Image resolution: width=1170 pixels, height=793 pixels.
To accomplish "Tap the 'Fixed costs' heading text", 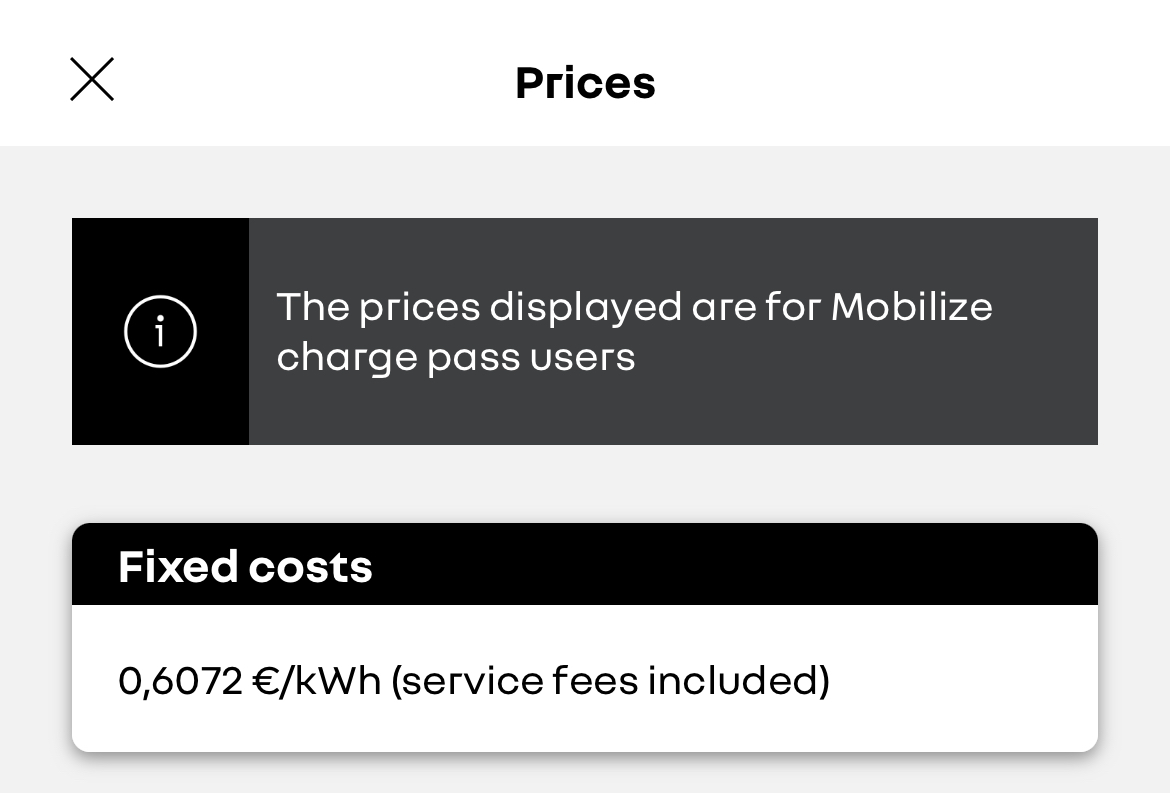I will [245, 566].
